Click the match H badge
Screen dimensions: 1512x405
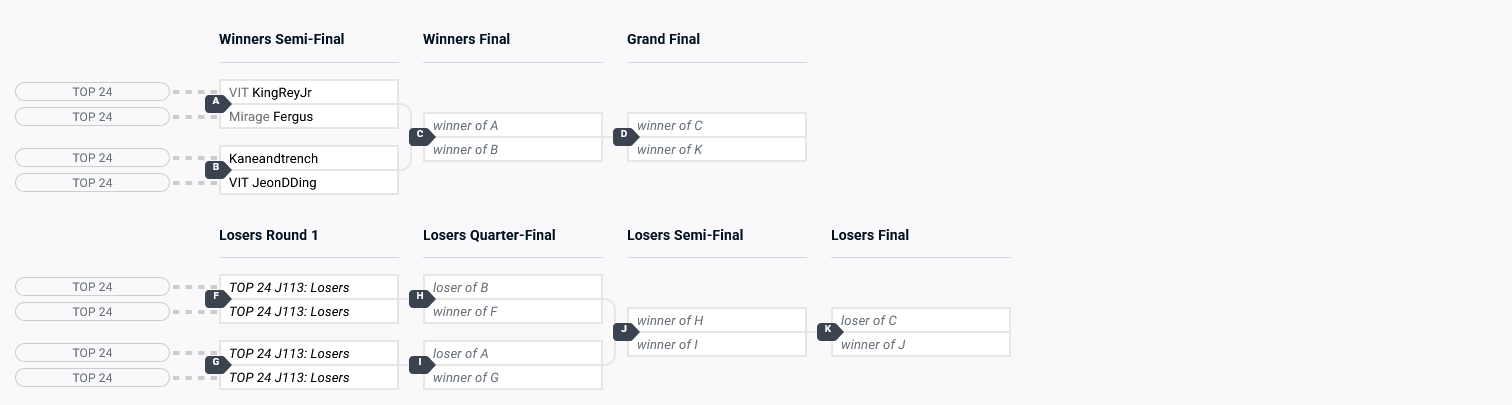420,298
